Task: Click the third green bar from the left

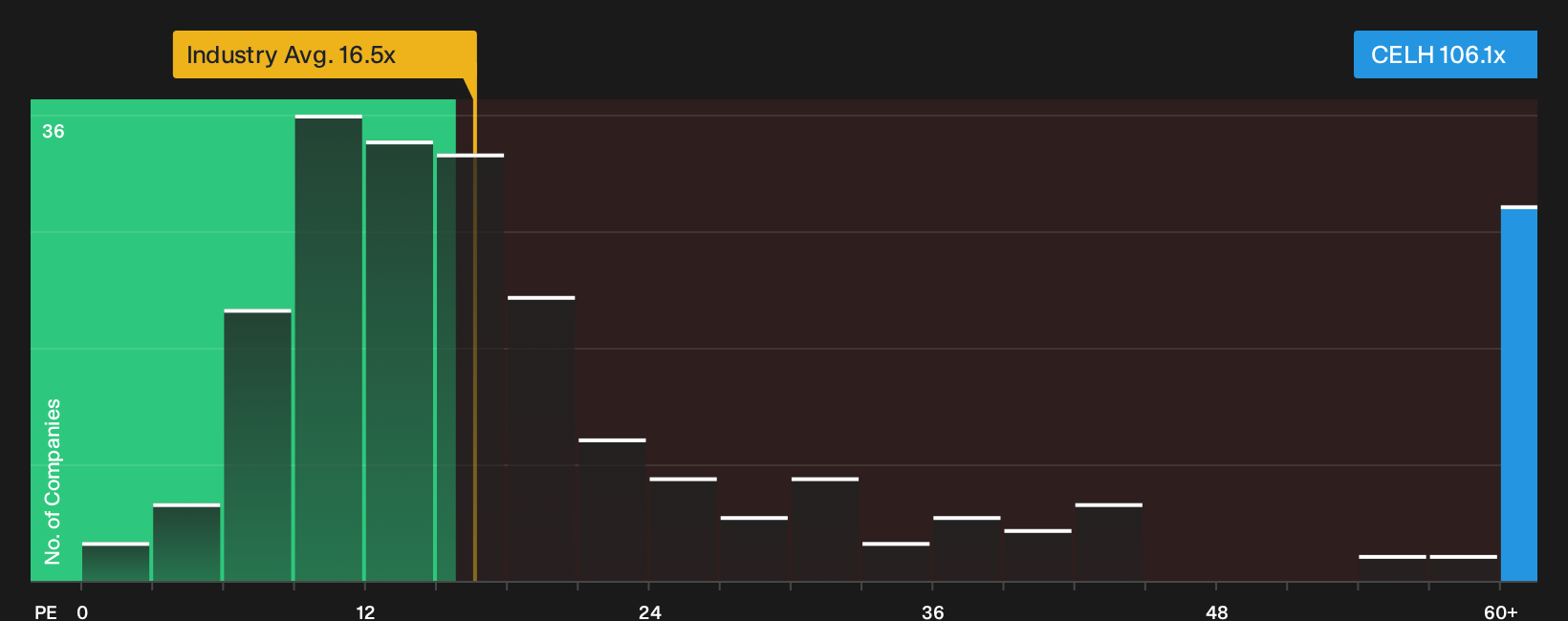Action: 258,445
